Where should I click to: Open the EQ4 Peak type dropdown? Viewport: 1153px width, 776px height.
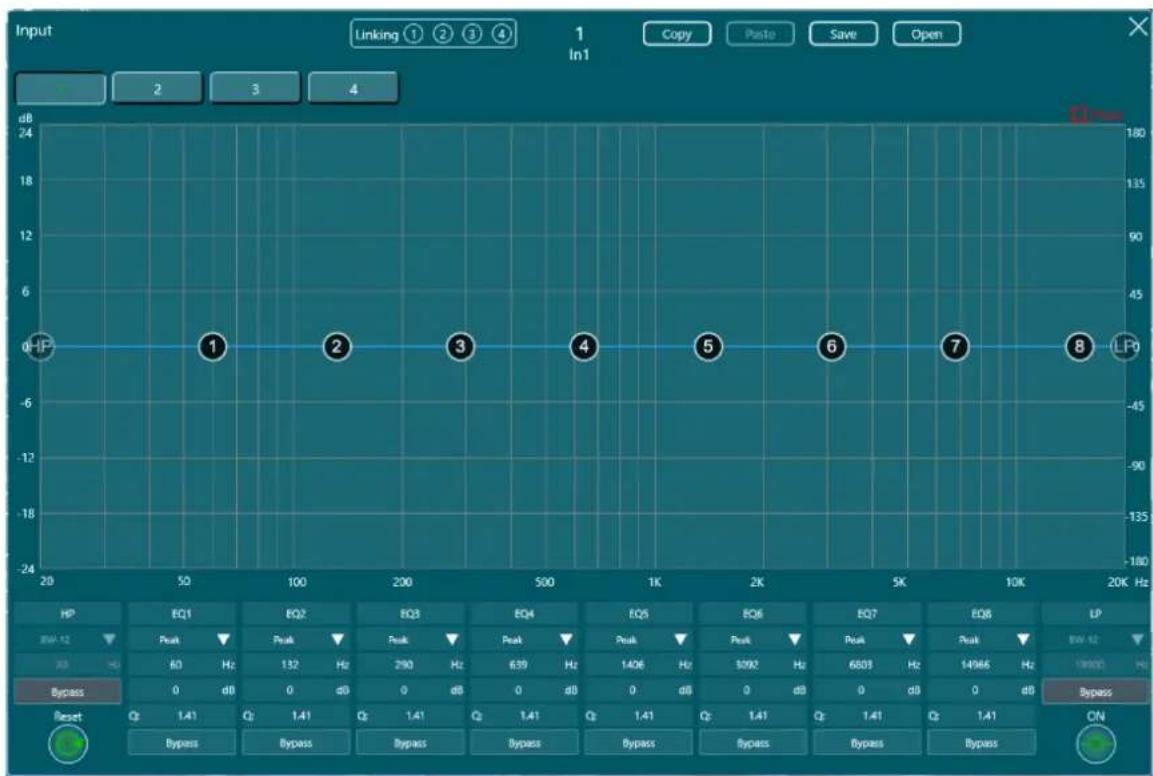[524, 640]
